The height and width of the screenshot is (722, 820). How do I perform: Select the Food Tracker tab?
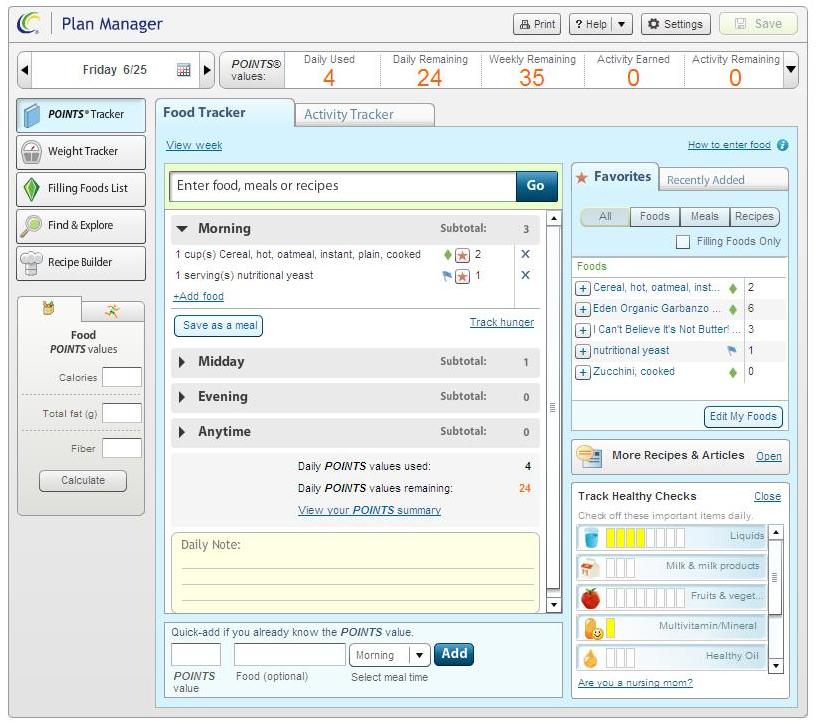[225, 112]
